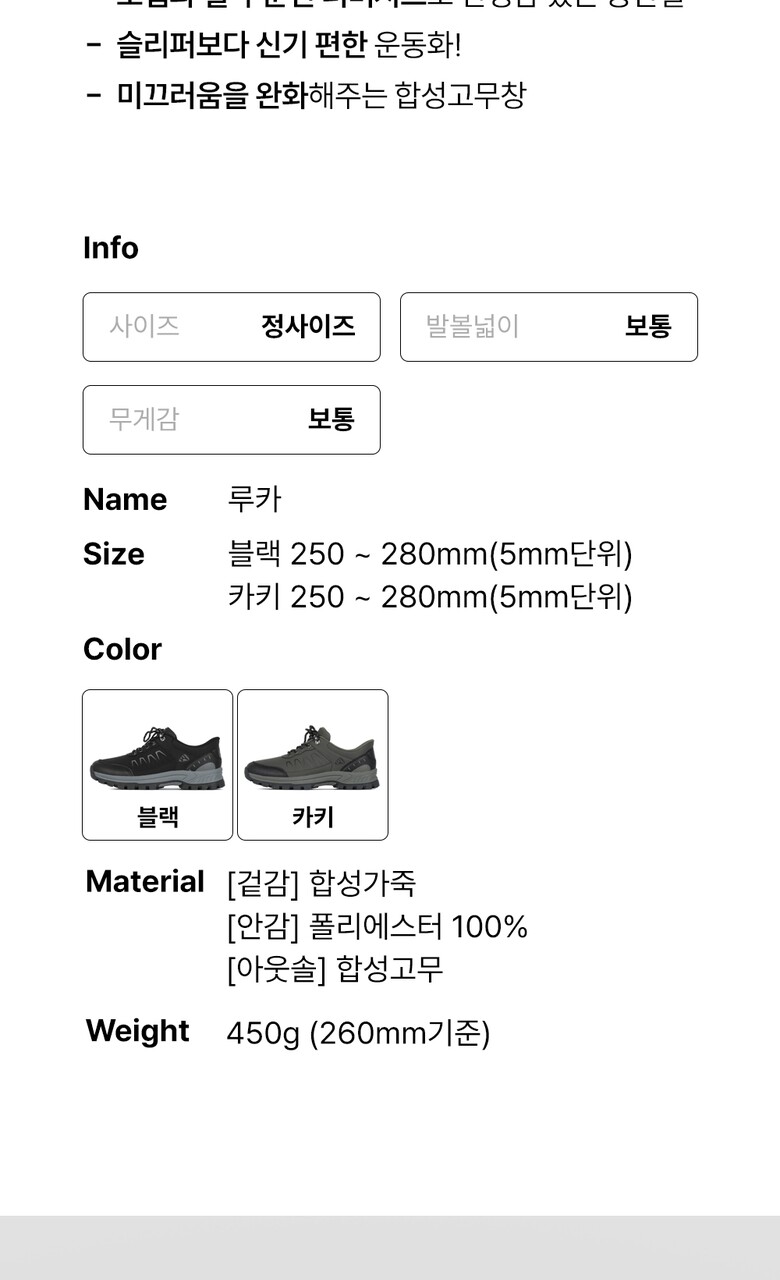Click the black sneaker image
Viewport: 780px width, 1280px height.
(x=157, y=759)
